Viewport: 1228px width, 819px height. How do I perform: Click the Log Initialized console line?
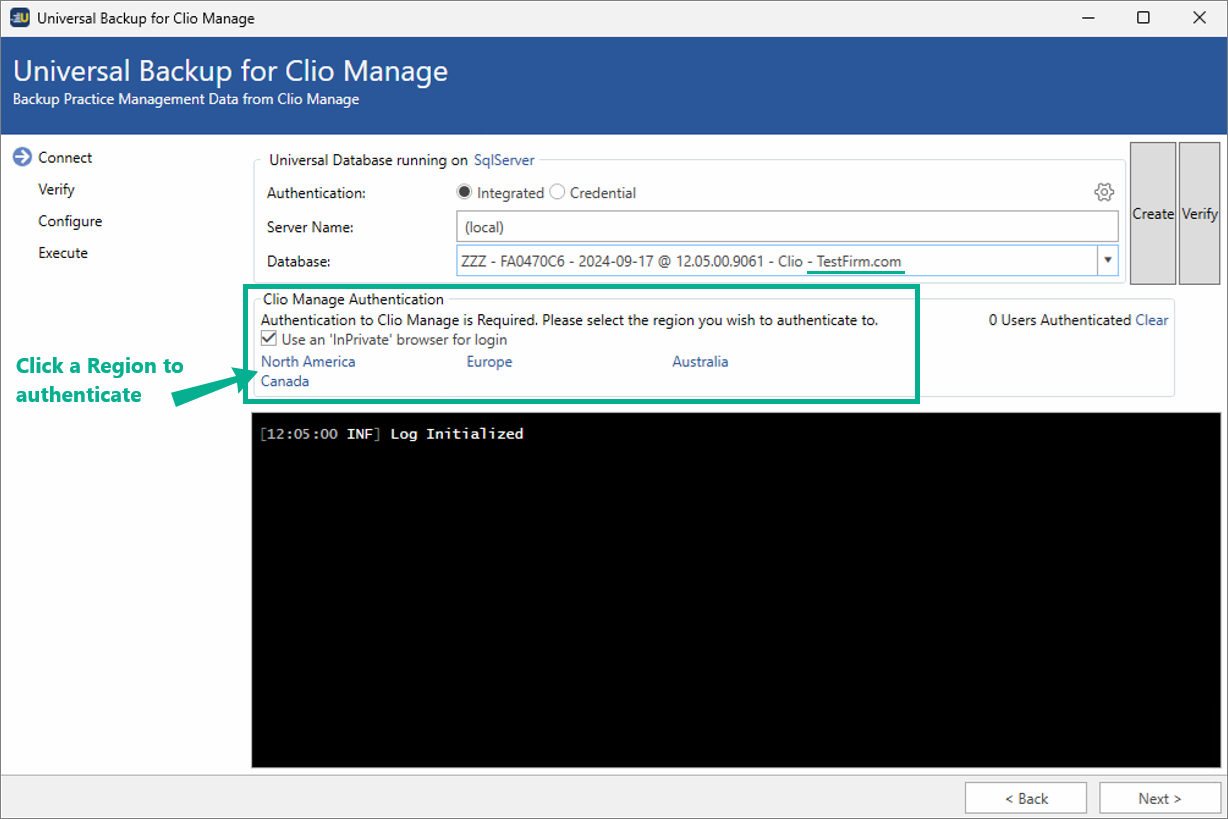point(391,434)
